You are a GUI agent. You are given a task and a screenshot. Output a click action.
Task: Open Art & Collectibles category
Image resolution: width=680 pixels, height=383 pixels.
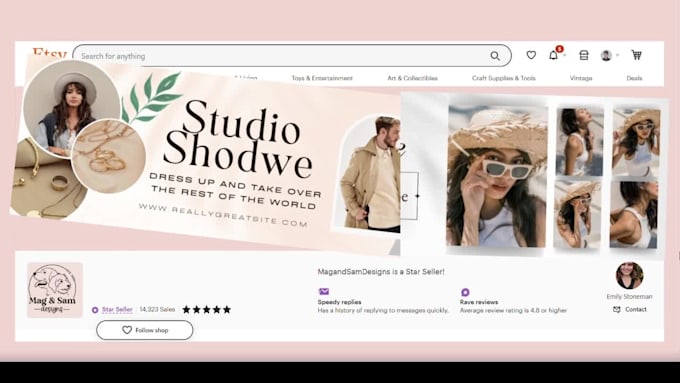tap(412, 78)
